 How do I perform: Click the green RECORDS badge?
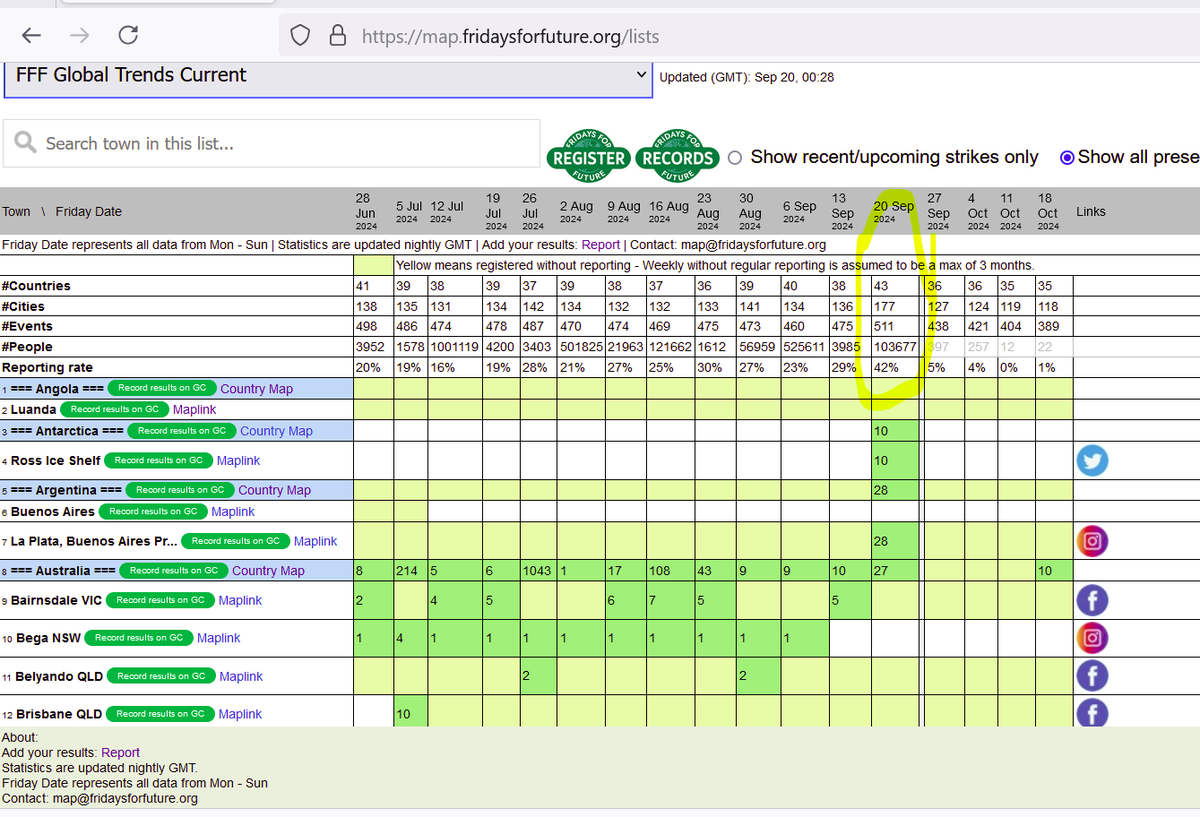coord(678,156)
